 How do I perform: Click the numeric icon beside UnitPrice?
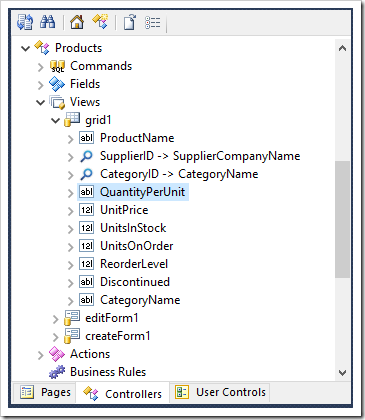[x=86, y=210]
